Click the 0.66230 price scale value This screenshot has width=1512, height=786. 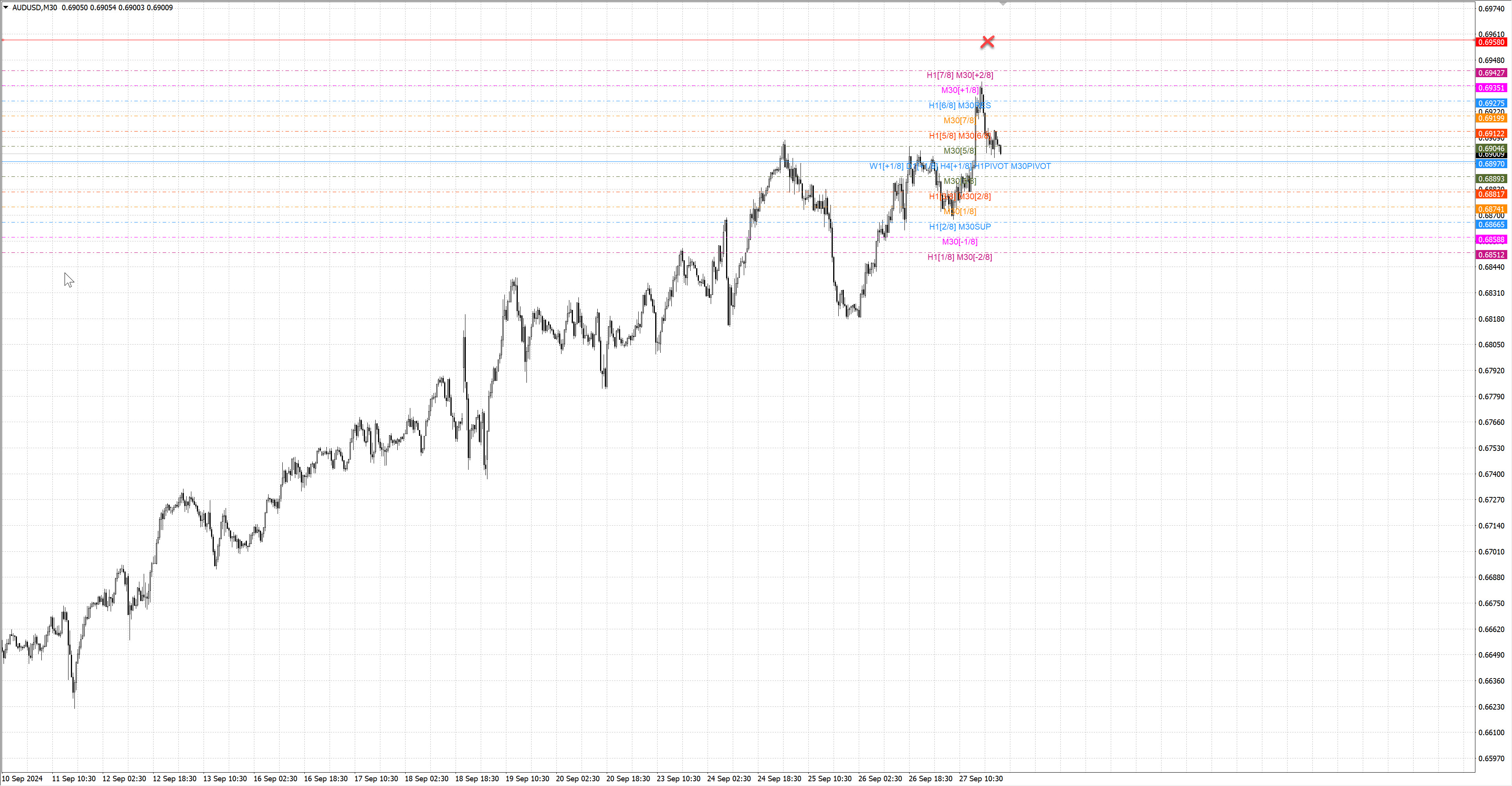pos(1491,707)
